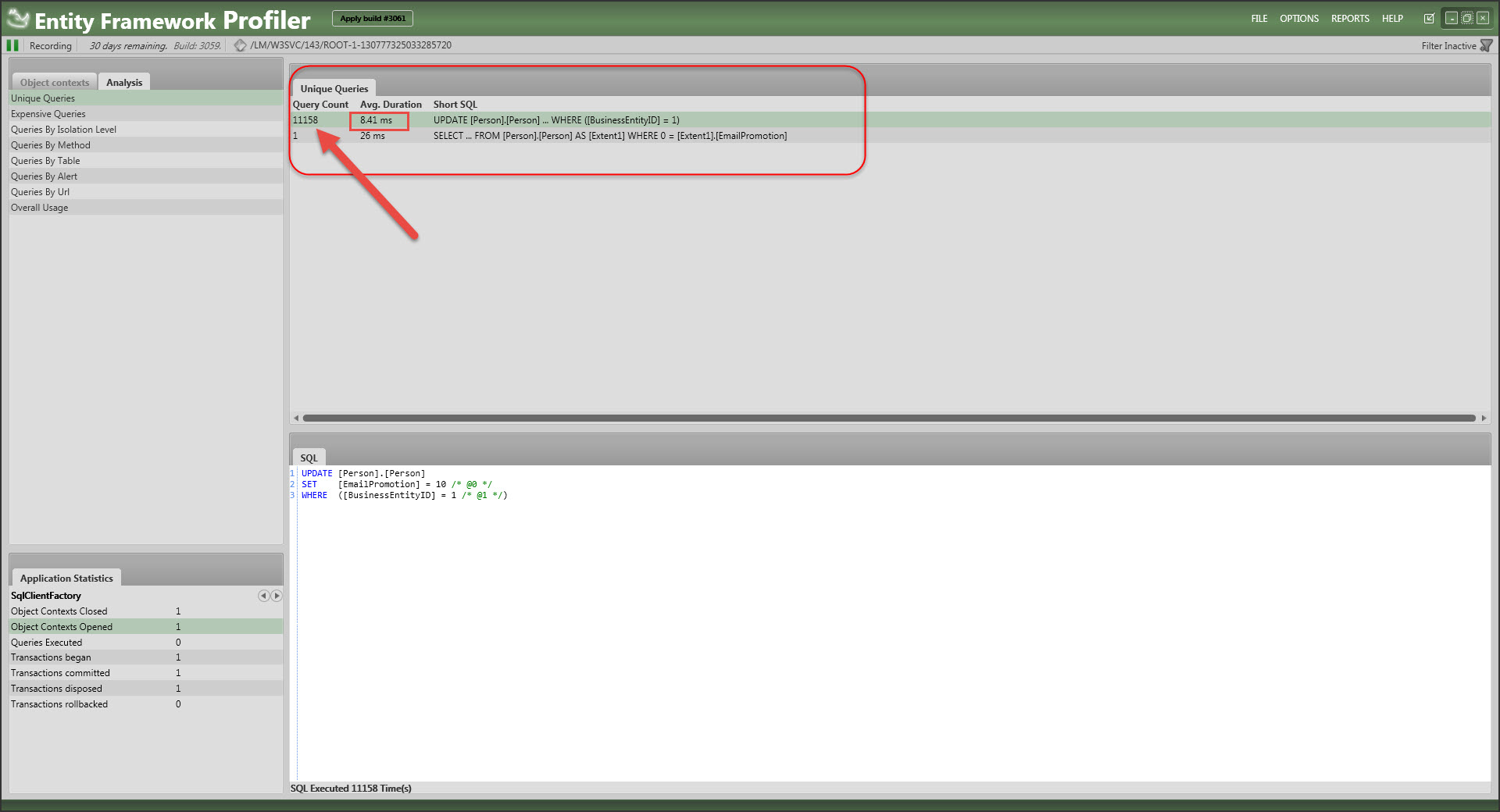Click the Apply build #3061 button
Image resolution: width=1500 pixels, height=812 pixels.
(x=373, y=18)
